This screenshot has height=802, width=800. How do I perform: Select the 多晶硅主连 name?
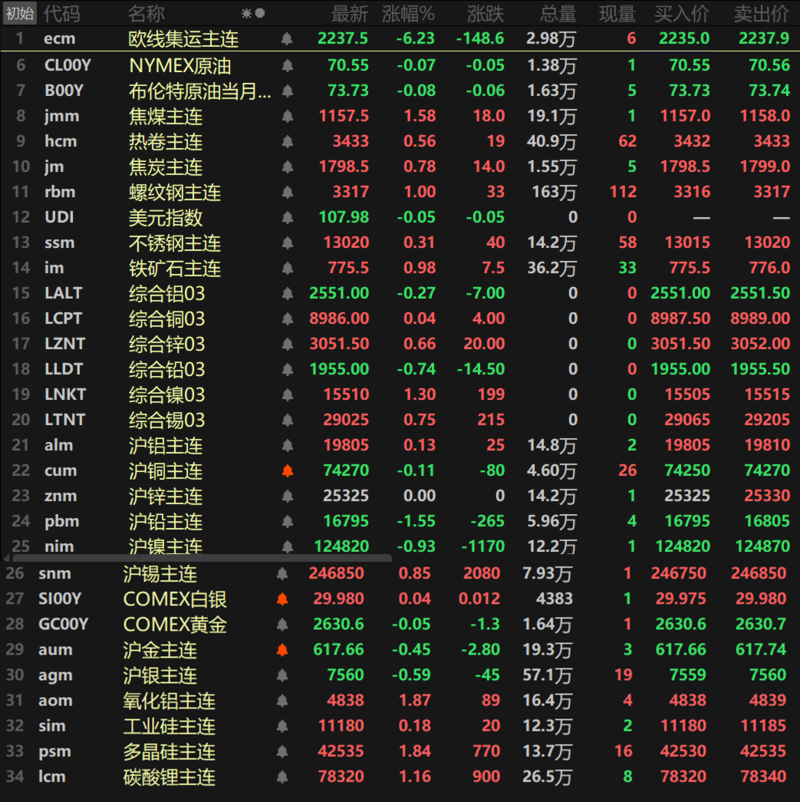point(169,752)
